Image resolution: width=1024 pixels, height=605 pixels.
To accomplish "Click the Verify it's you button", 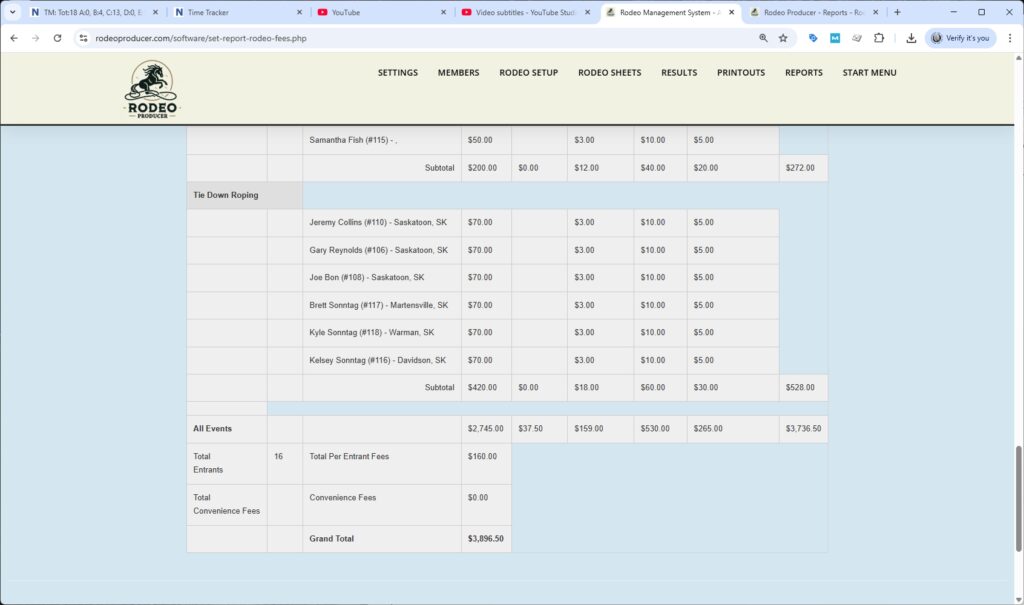I will click(x=961, y=38).
